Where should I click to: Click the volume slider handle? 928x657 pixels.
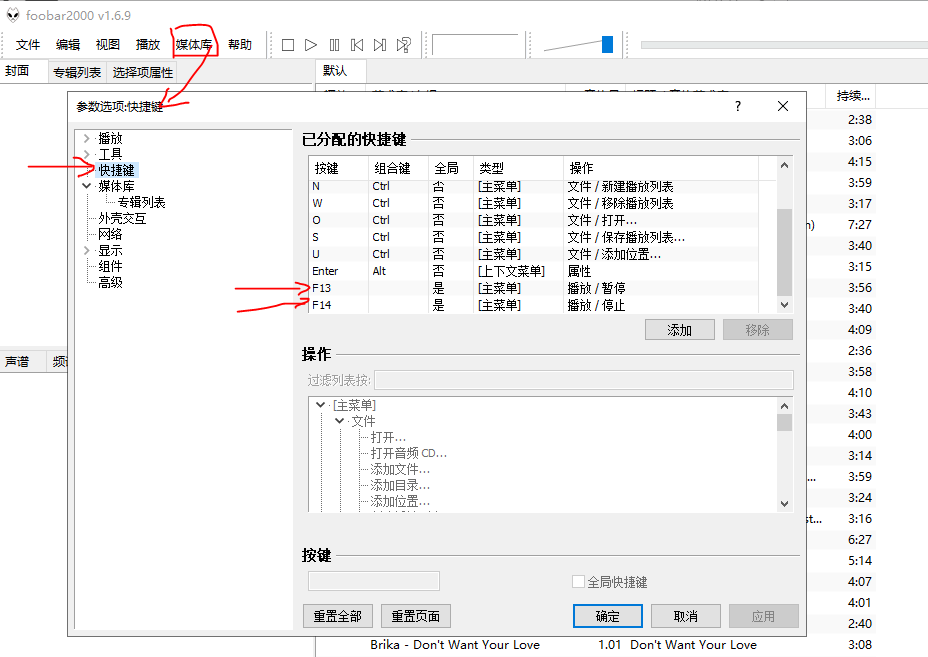click(607, 44)
